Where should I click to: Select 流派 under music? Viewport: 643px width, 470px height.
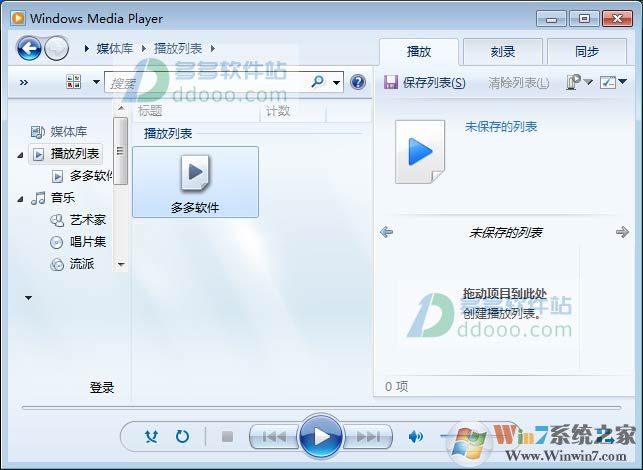point(72,264)
